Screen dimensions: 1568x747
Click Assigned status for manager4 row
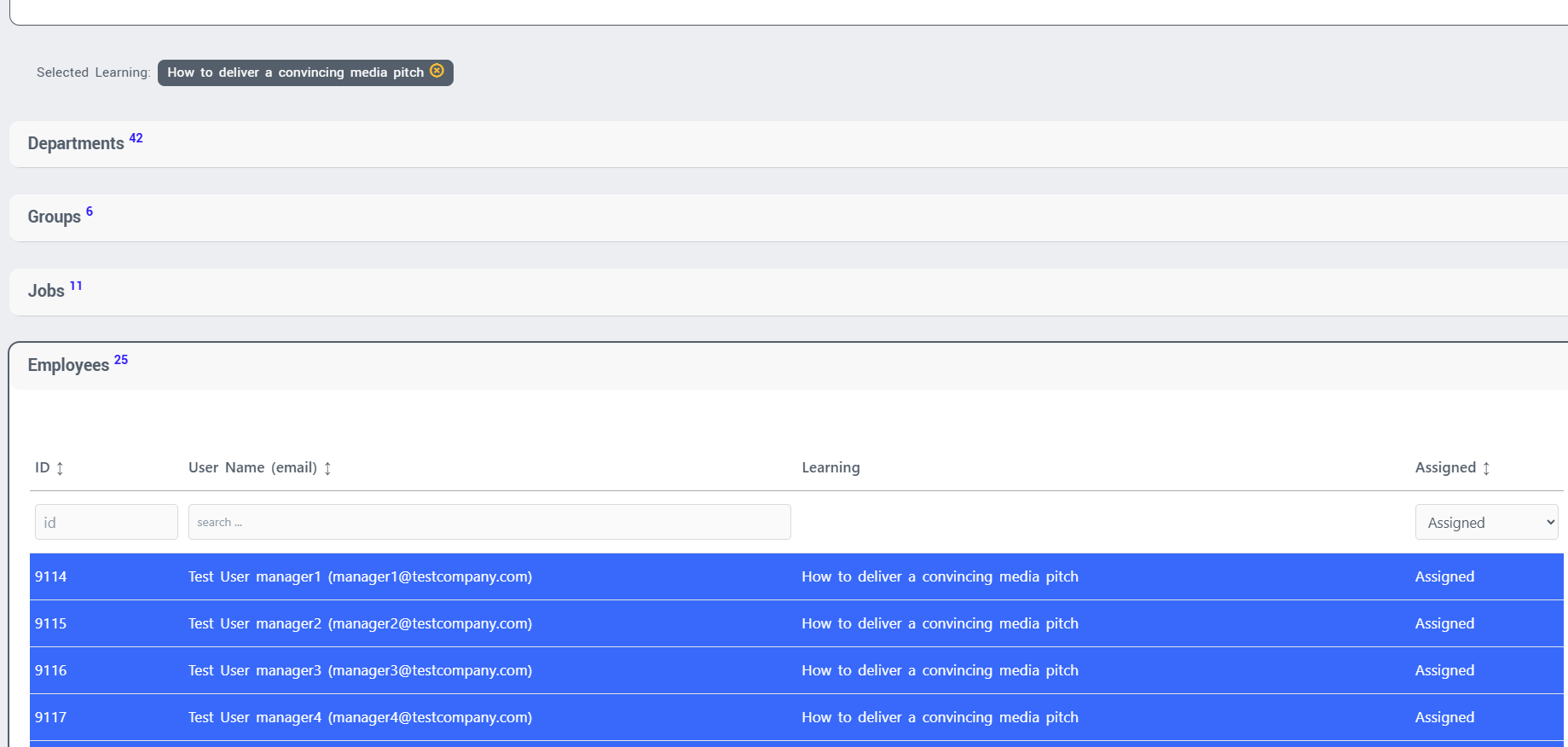(1444, 717)
